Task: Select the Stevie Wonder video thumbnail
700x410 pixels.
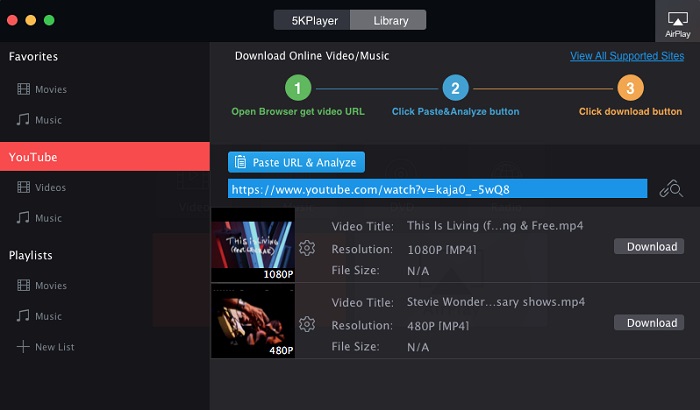Action: point(253,321)
